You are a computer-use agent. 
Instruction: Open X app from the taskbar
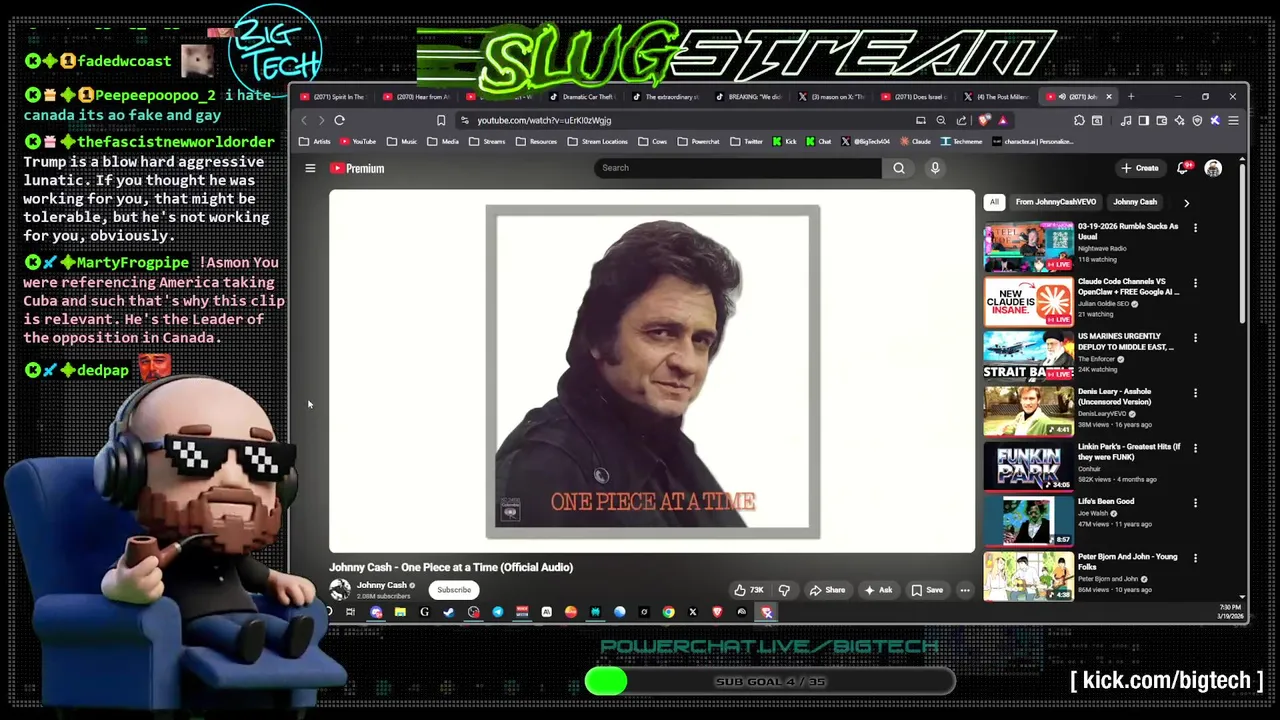pos(692,612)
